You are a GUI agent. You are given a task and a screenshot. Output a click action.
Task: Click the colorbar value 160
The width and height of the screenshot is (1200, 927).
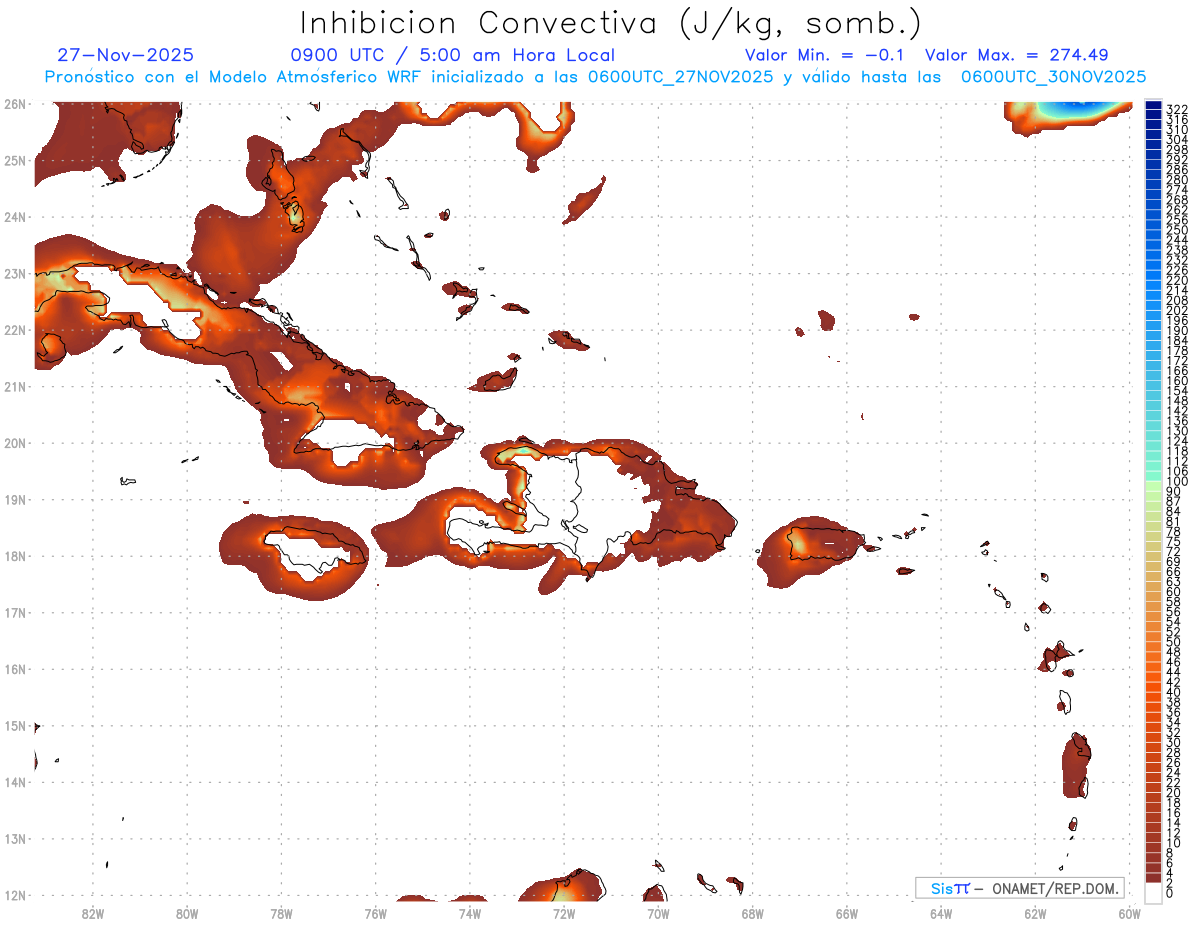point(1177,381)
